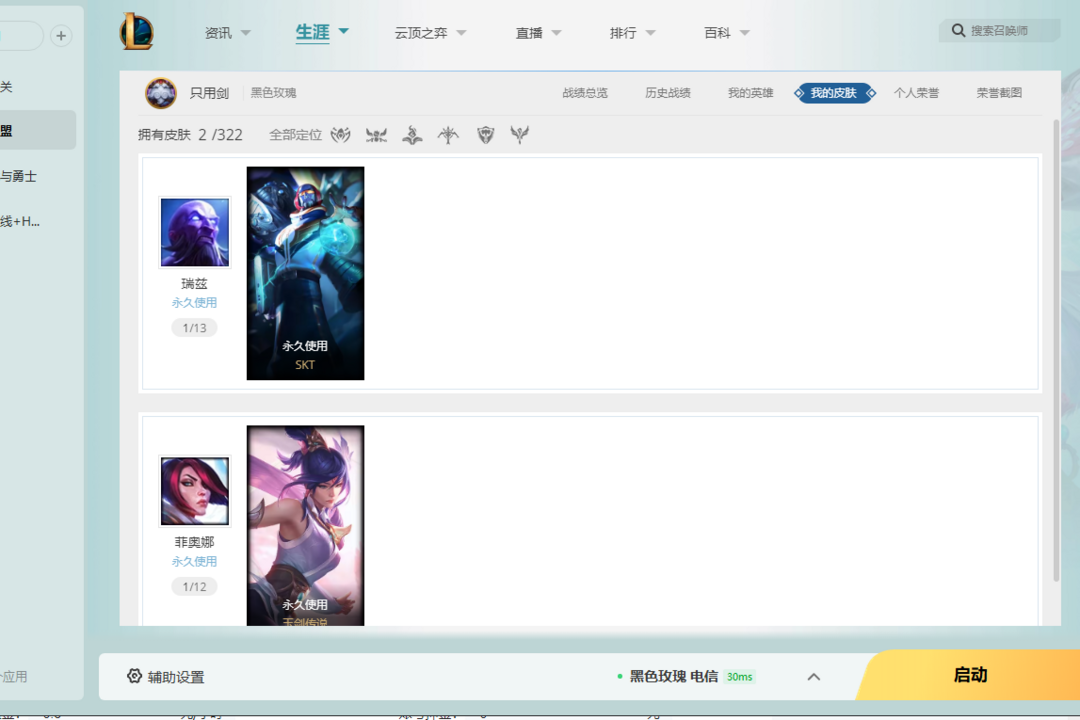Expand server list with up chevron
Screen dimensions: 1080x720
[813, 677]
